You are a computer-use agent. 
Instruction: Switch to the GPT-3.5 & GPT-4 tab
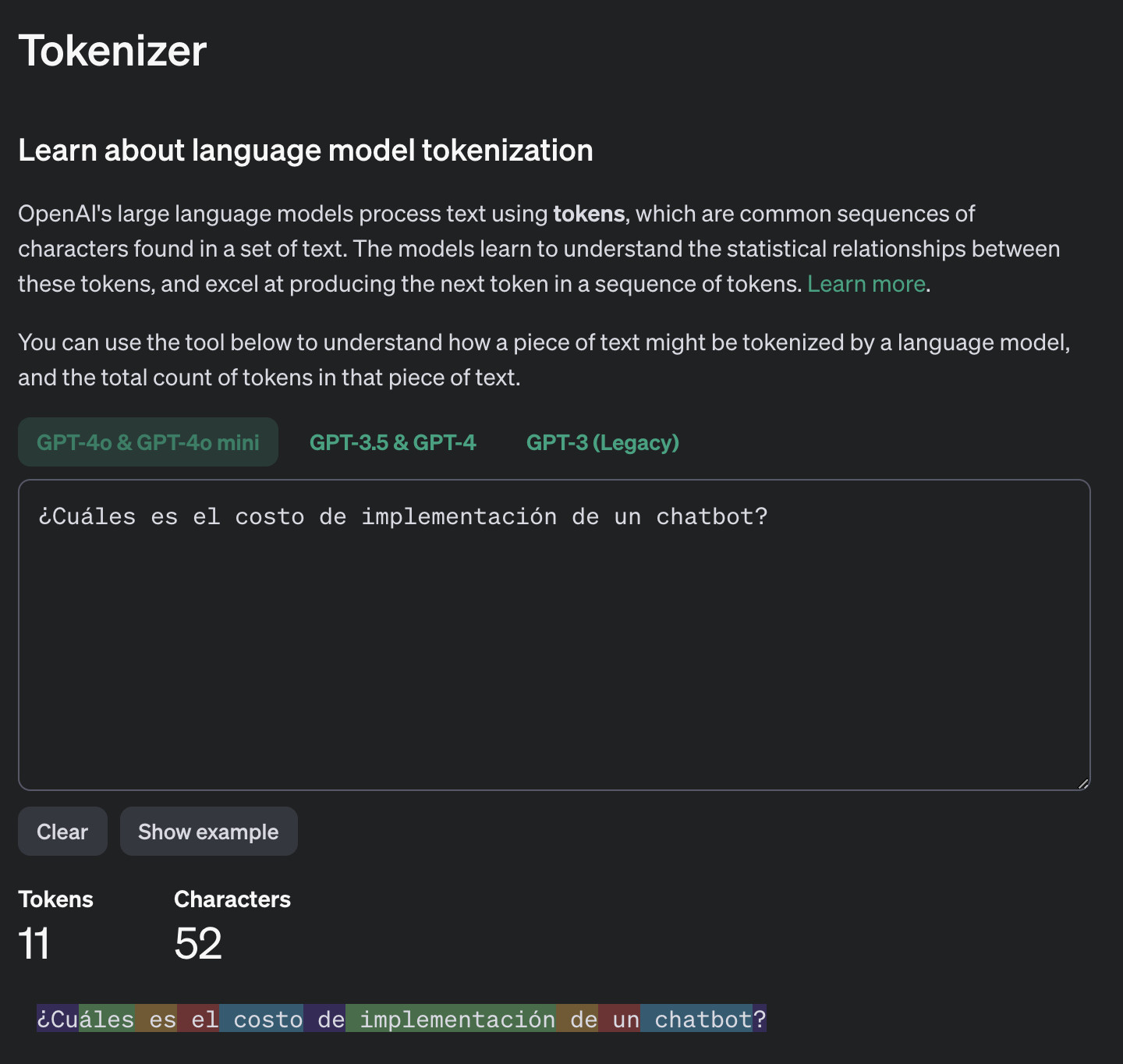pos(392,442)
